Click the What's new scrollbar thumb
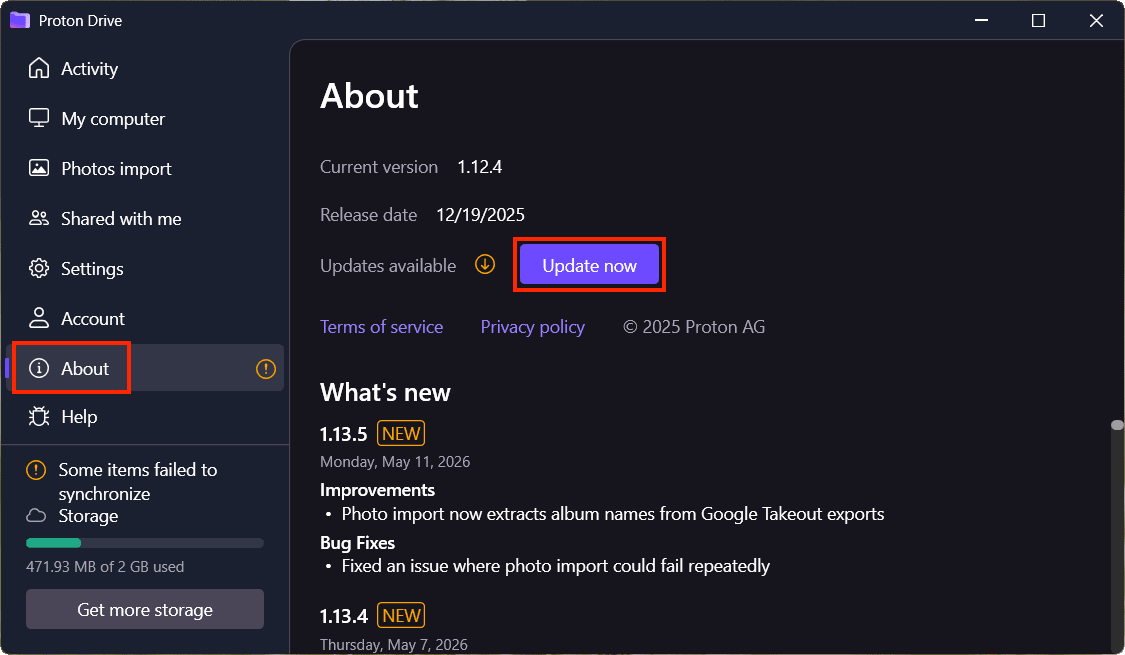1125x655 pixels. coord(1117,425)
